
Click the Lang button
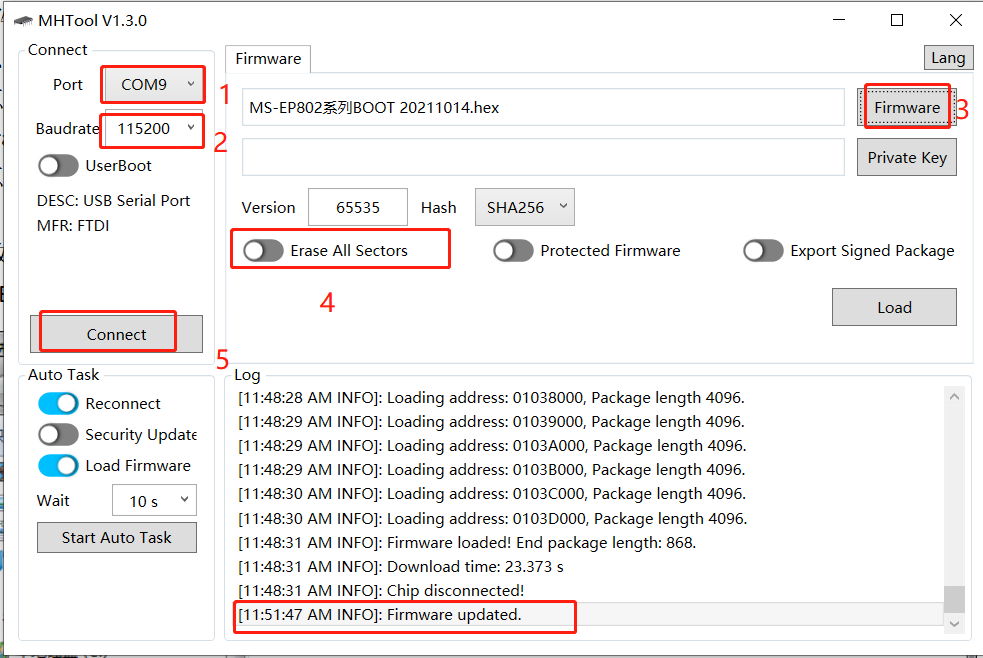948,58
